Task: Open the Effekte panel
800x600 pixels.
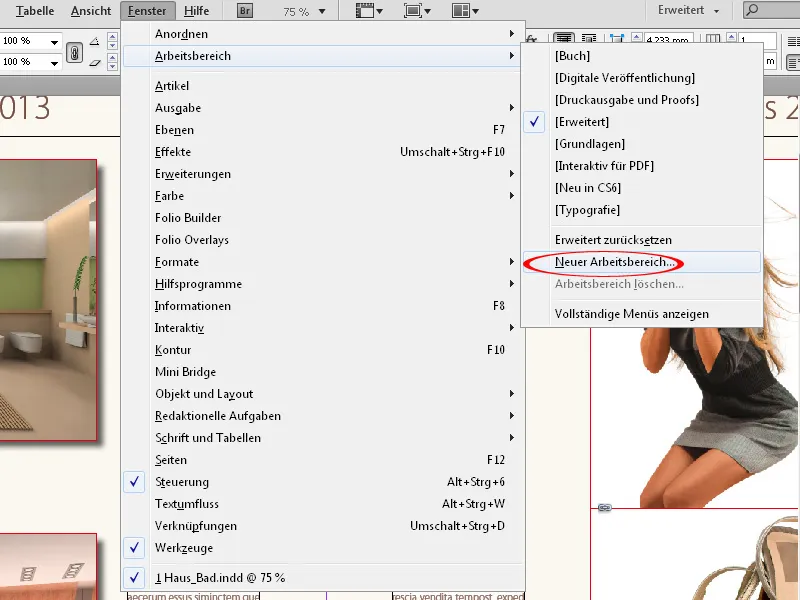Action: point(324,152)
